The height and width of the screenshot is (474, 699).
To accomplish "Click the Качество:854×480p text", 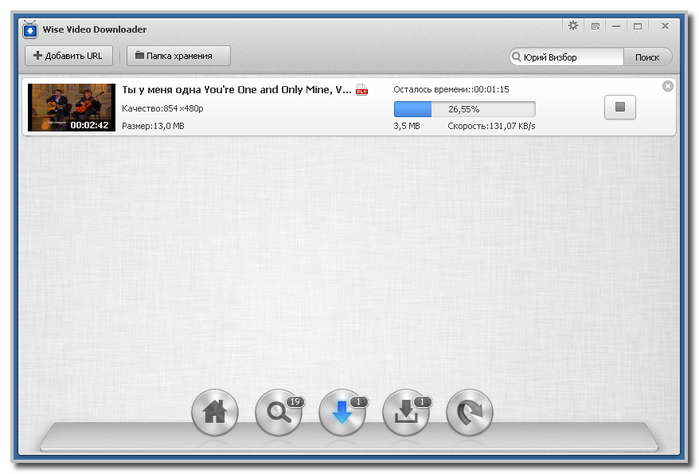I will tap(162, 108).
